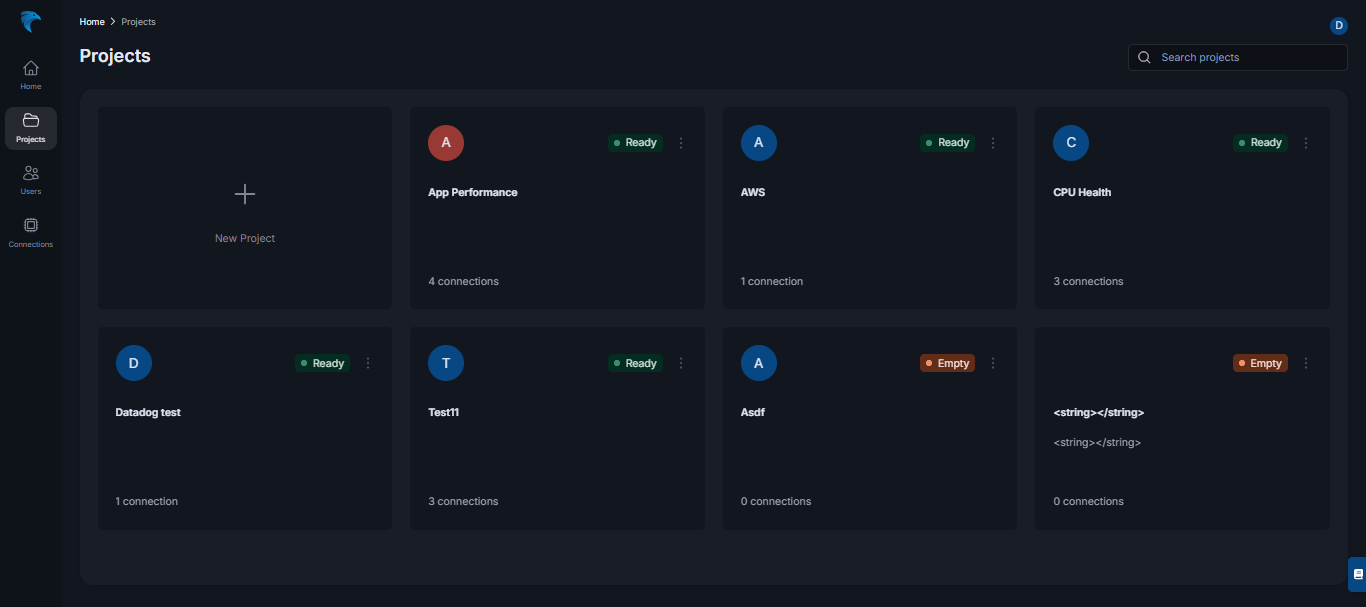Click the bird logo in sidebar

tap(31, 22)
